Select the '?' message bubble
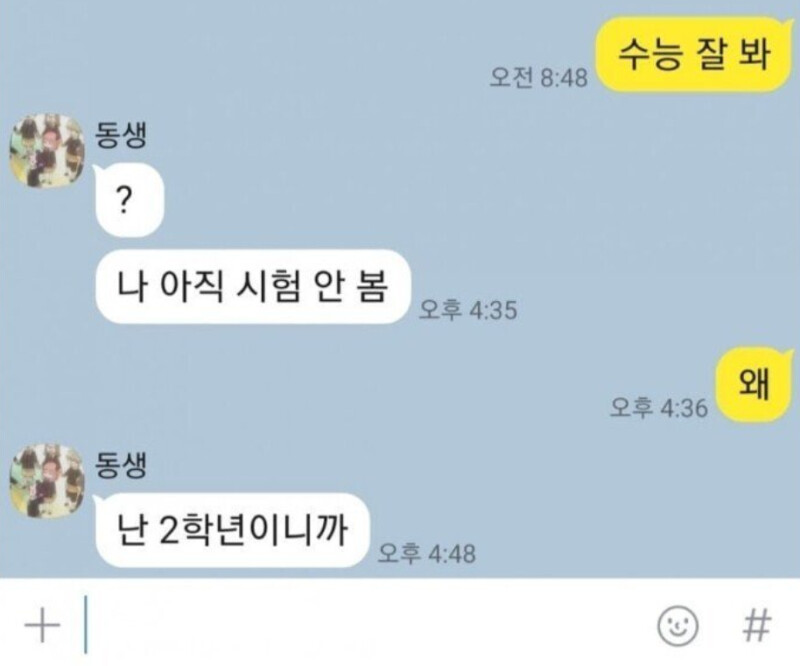 tap(129, 201)
